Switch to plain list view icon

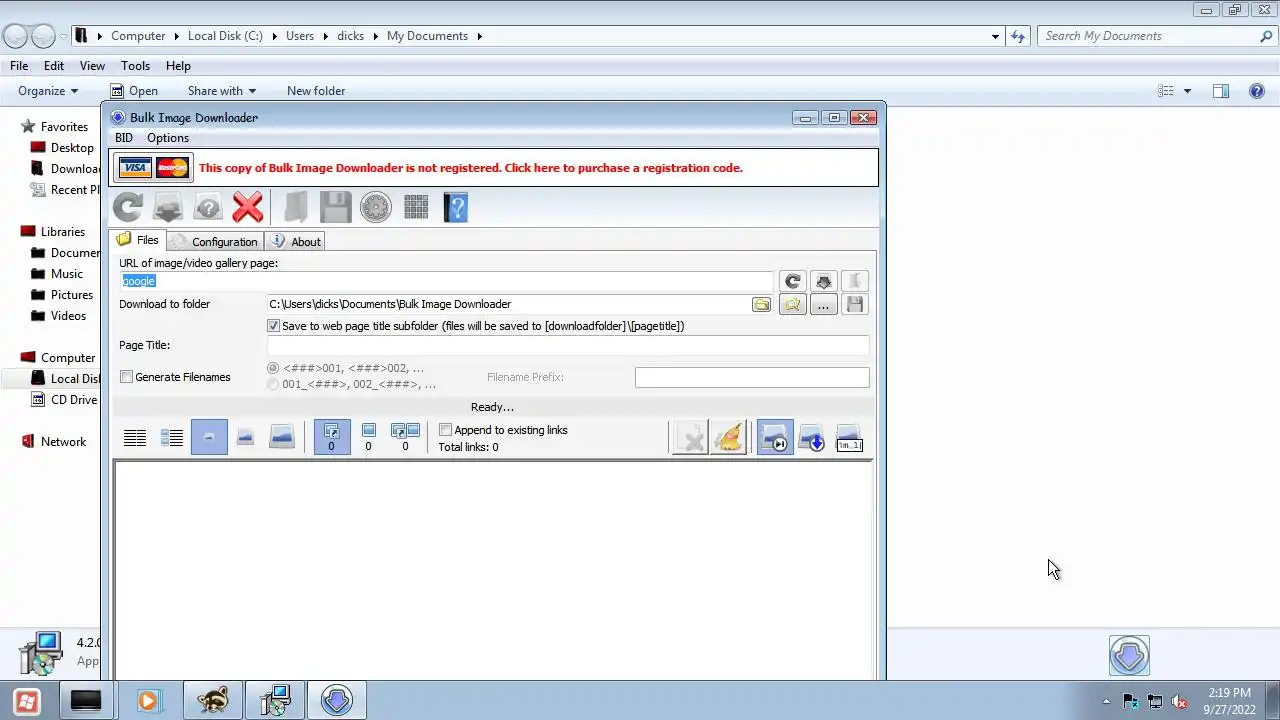coord(135,437)
